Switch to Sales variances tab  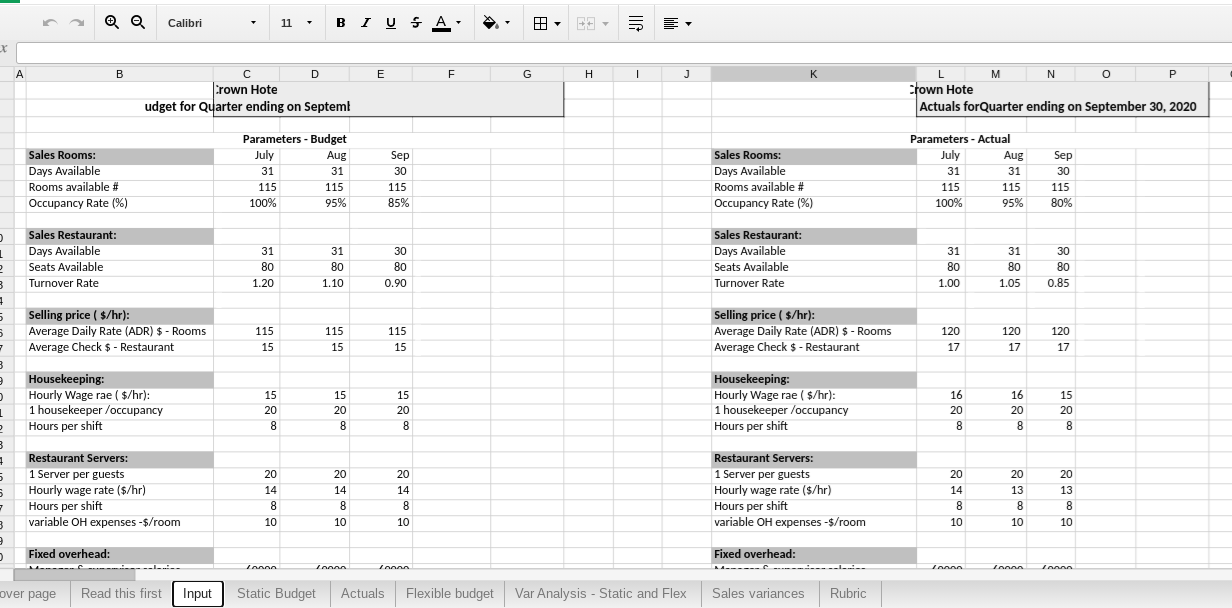pyautogui.click(x=758, y=593)
